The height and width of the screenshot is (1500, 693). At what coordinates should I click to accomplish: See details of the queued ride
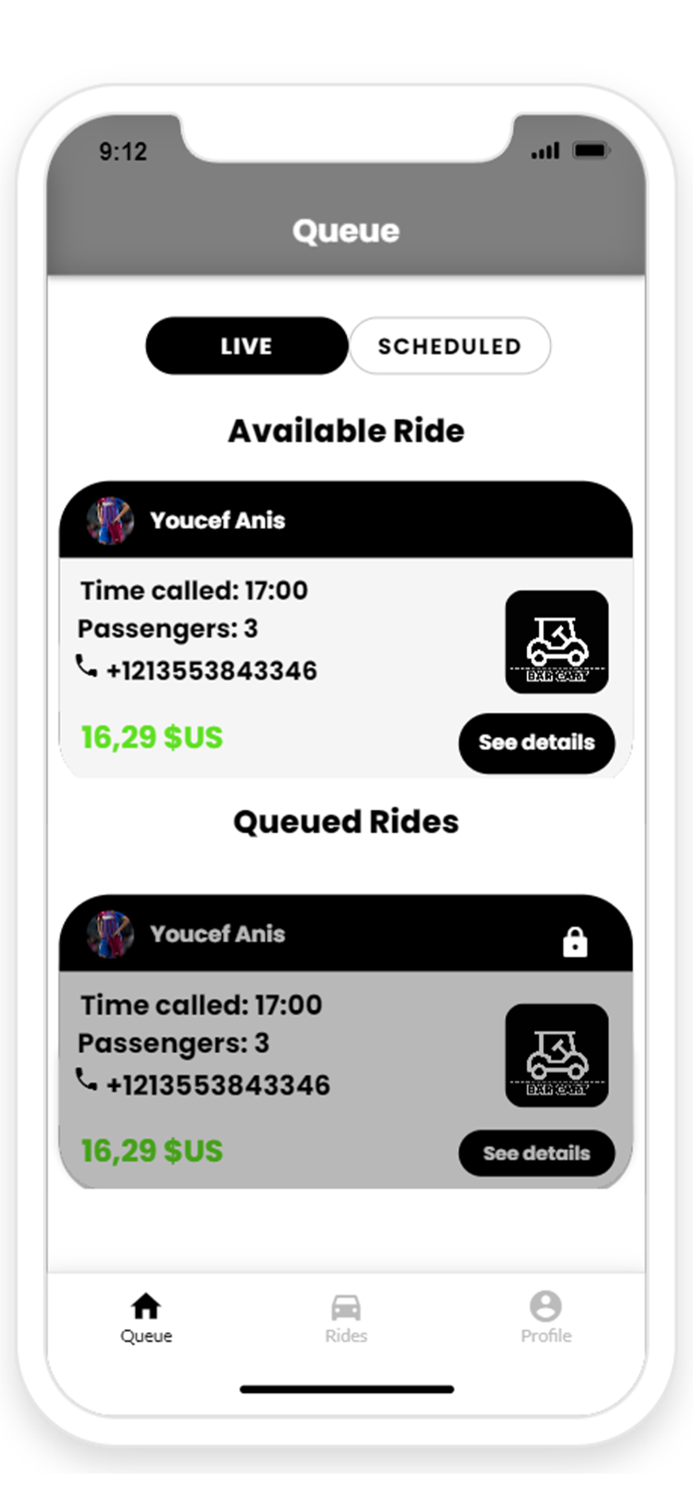coord(537,1153)
